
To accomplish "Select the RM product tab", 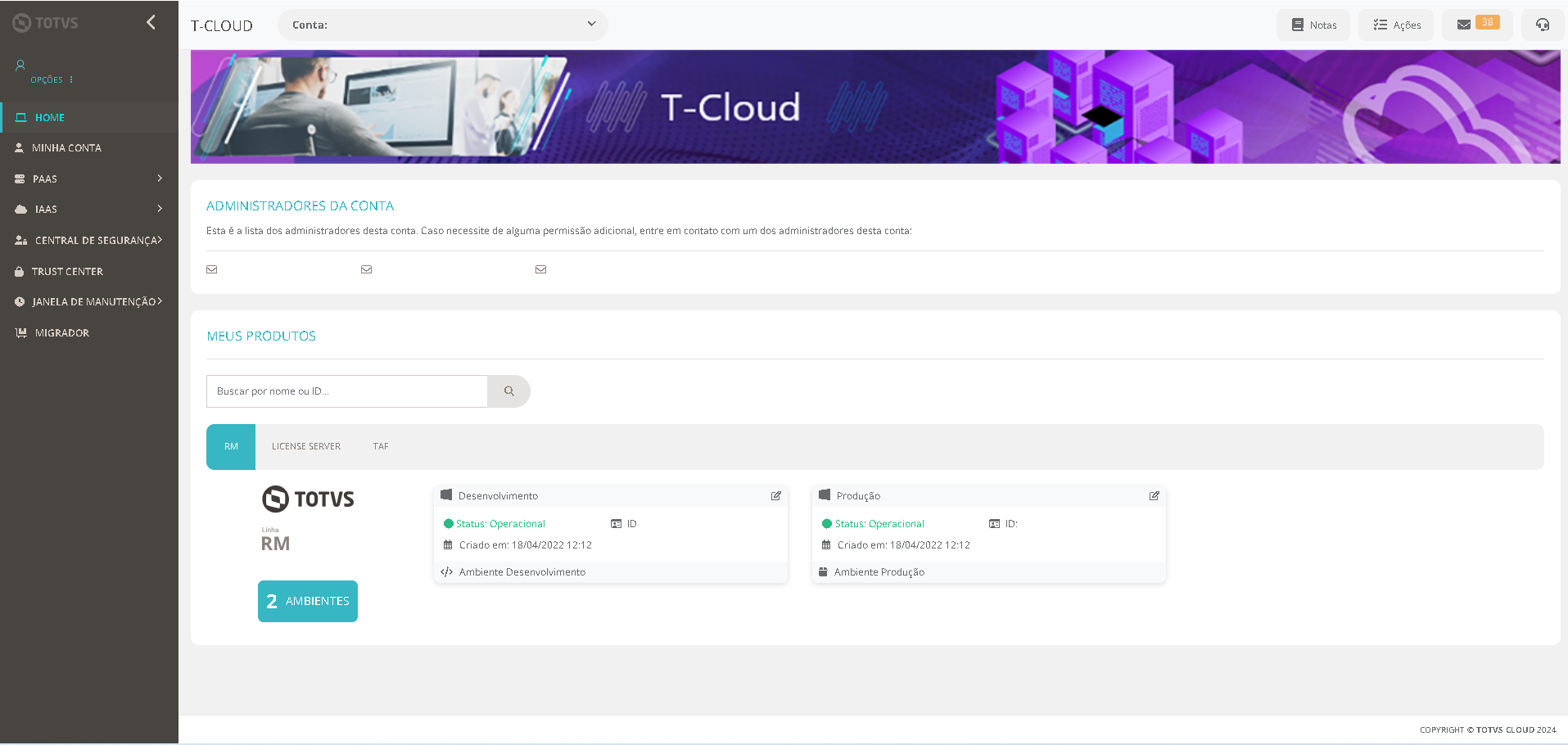I will click(231, 447).
